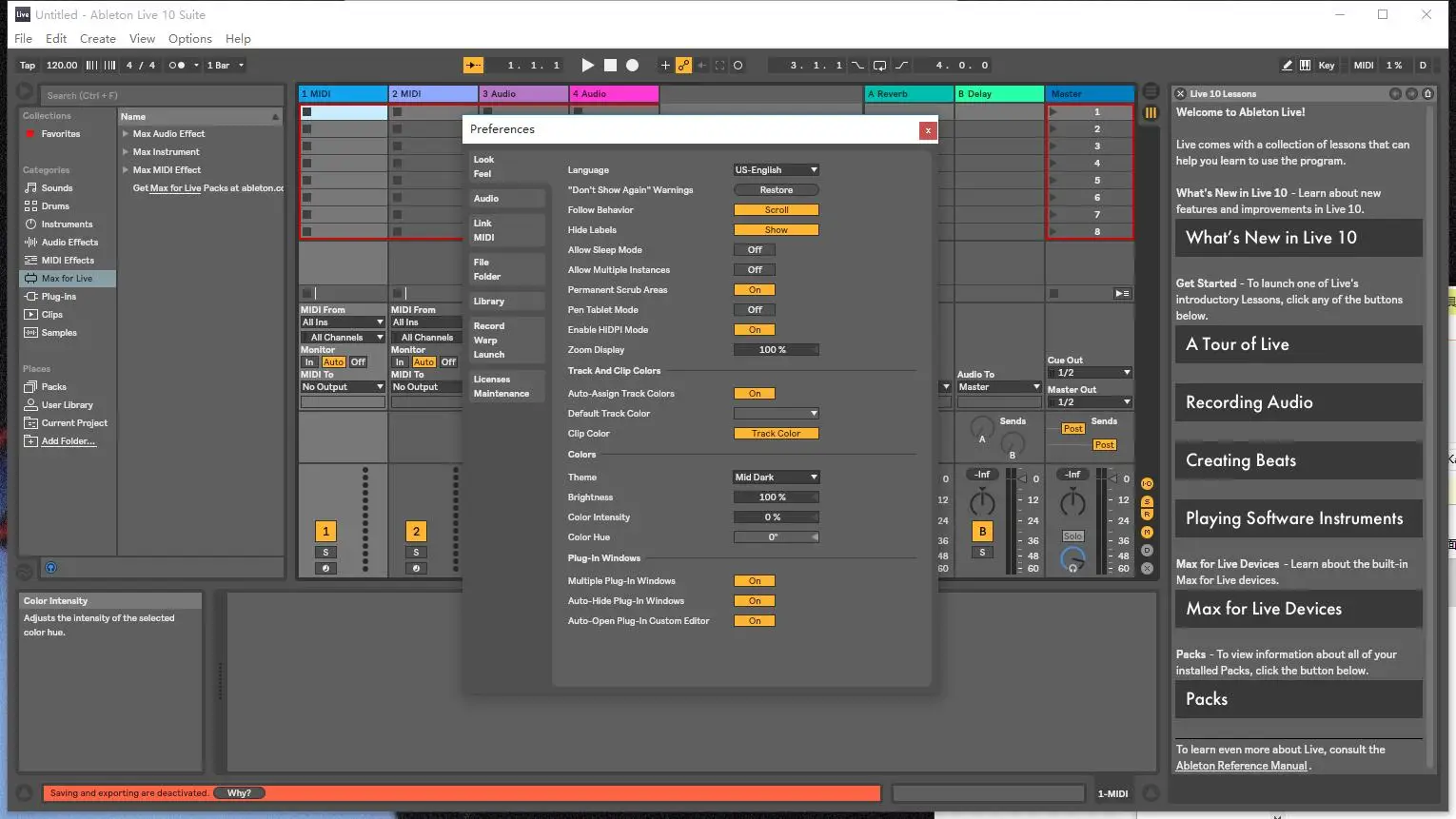This screenshot has height=819, width=1456.
Task: Select Audio Effects category in browser
Action: click(x=69, y=242)
